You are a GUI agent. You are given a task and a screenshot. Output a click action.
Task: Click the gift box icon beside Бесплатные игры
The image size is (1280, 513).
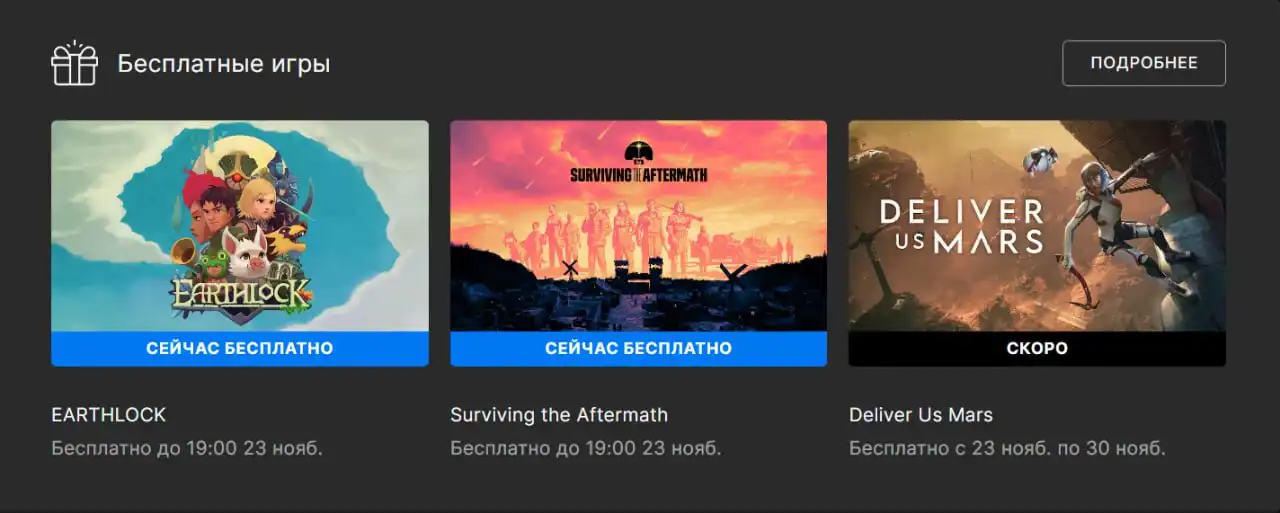coord(75,64)
